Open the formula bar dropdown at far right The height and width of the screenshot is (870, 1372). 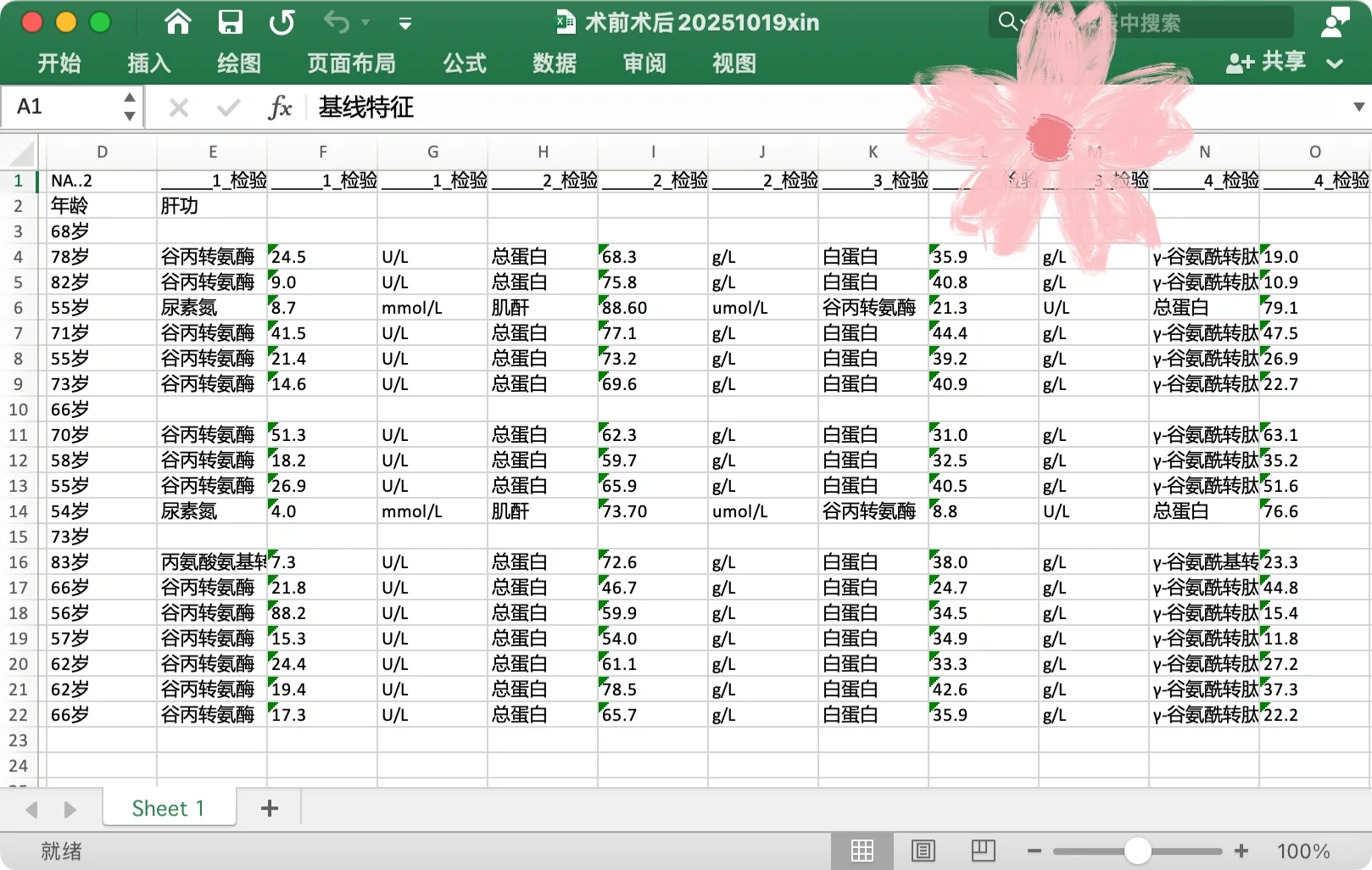pyautogui.click(x=1358, y=107)
